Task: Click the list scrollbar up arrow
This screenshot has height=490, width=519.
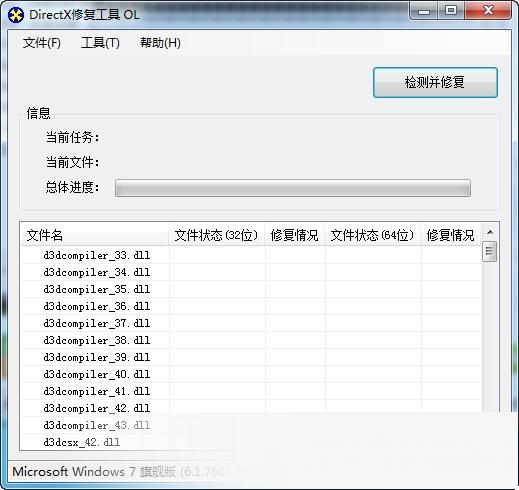Action: 490,232
